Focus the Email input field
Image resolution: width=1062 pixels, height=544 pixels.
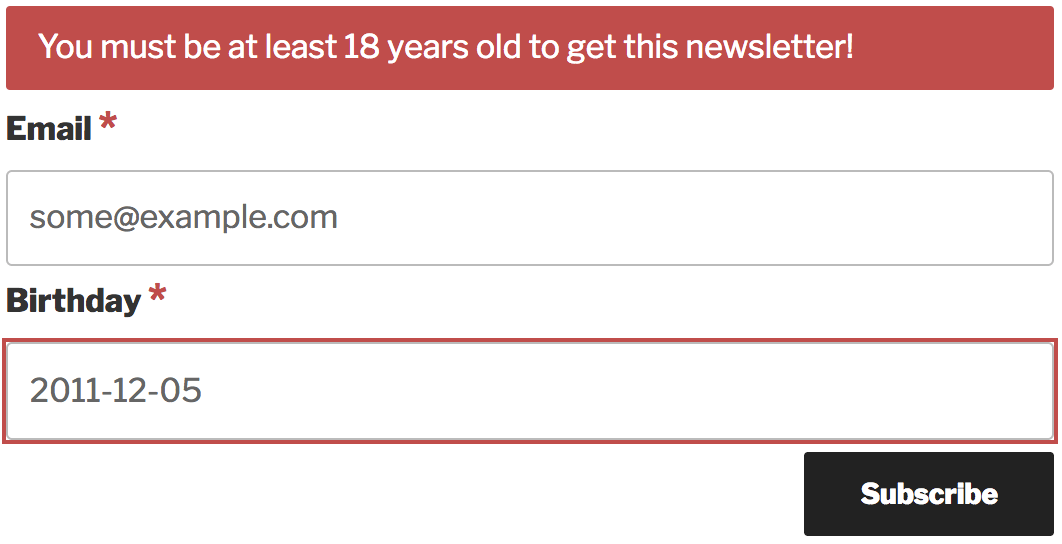(x=530, y=218)
